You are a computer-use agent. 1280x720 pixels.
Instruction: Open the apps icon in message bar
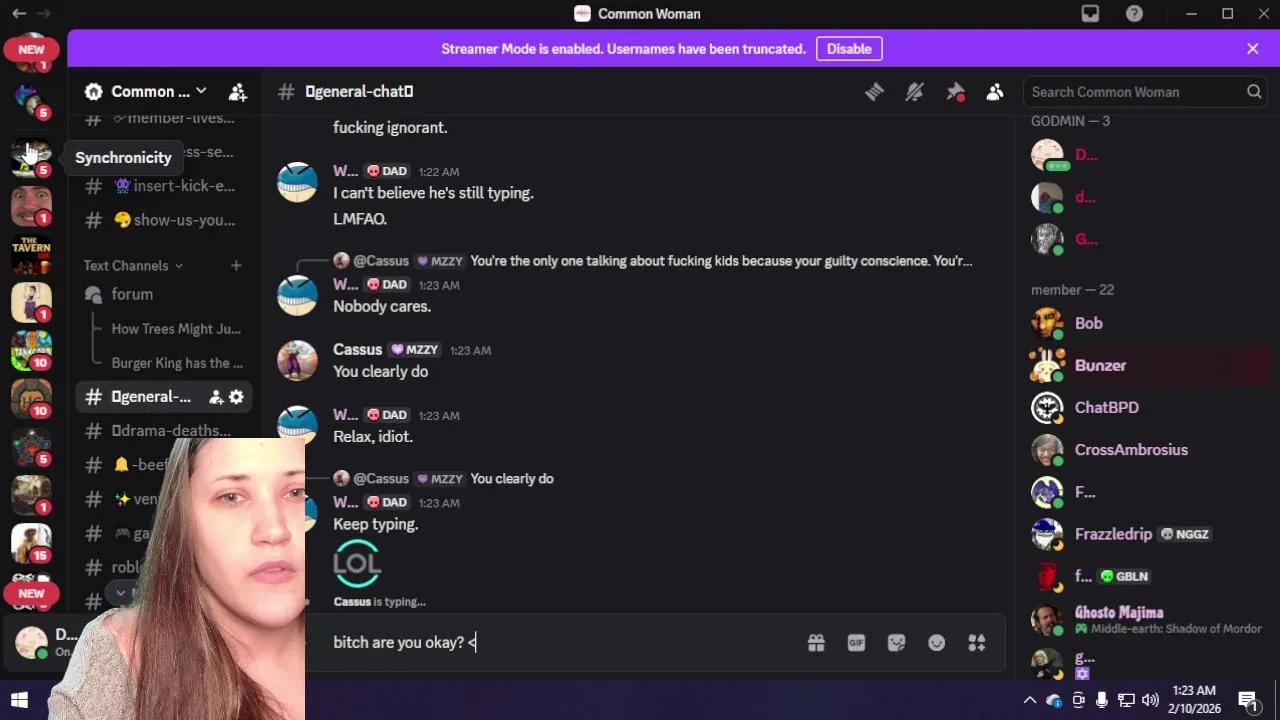[977, 643]
